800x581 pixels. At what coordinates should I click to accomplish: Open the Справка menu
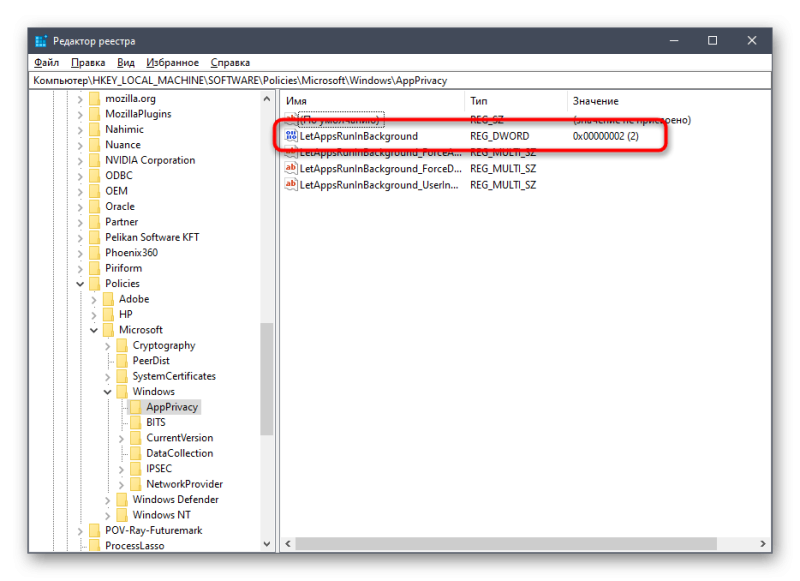click(230, 62)
